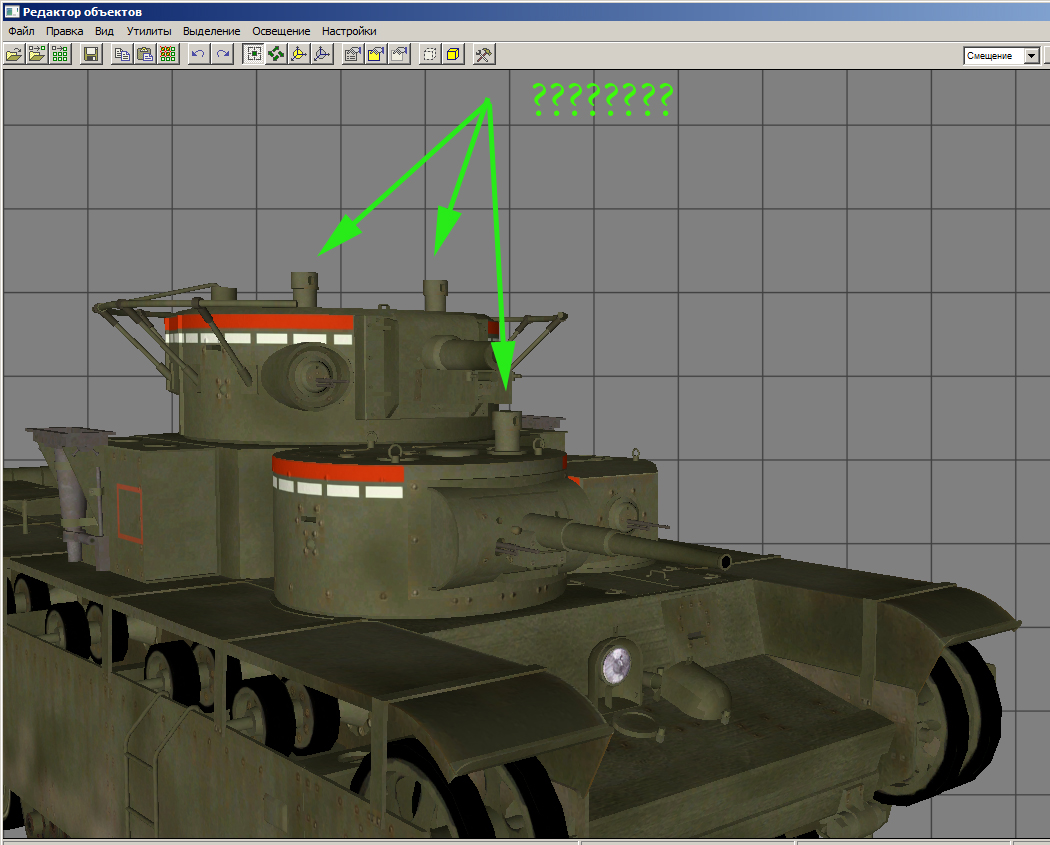Click the copy documents icon

(x=122, y=54)
